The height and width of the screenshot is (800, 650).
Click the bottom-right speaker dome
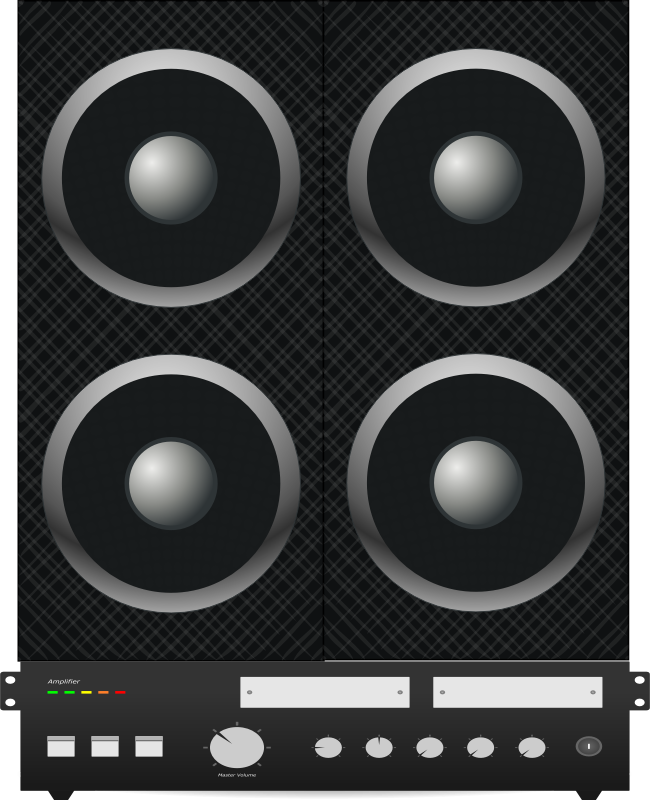tap(476, 483)
